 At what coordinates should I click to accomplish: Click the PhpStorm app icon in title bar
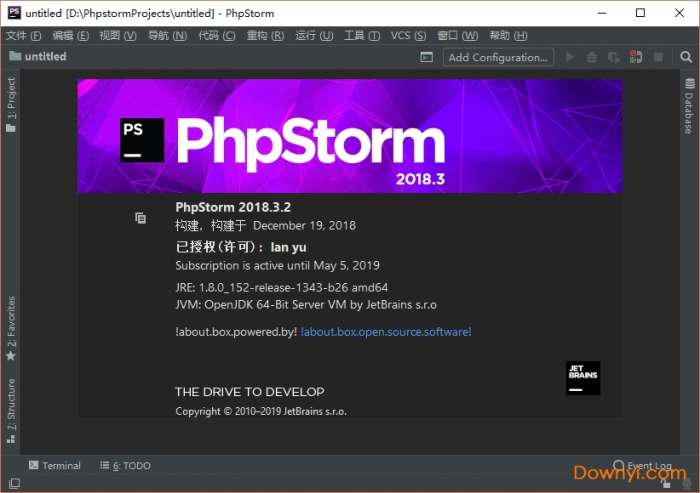pyautogui.click(x=14, y=13)
